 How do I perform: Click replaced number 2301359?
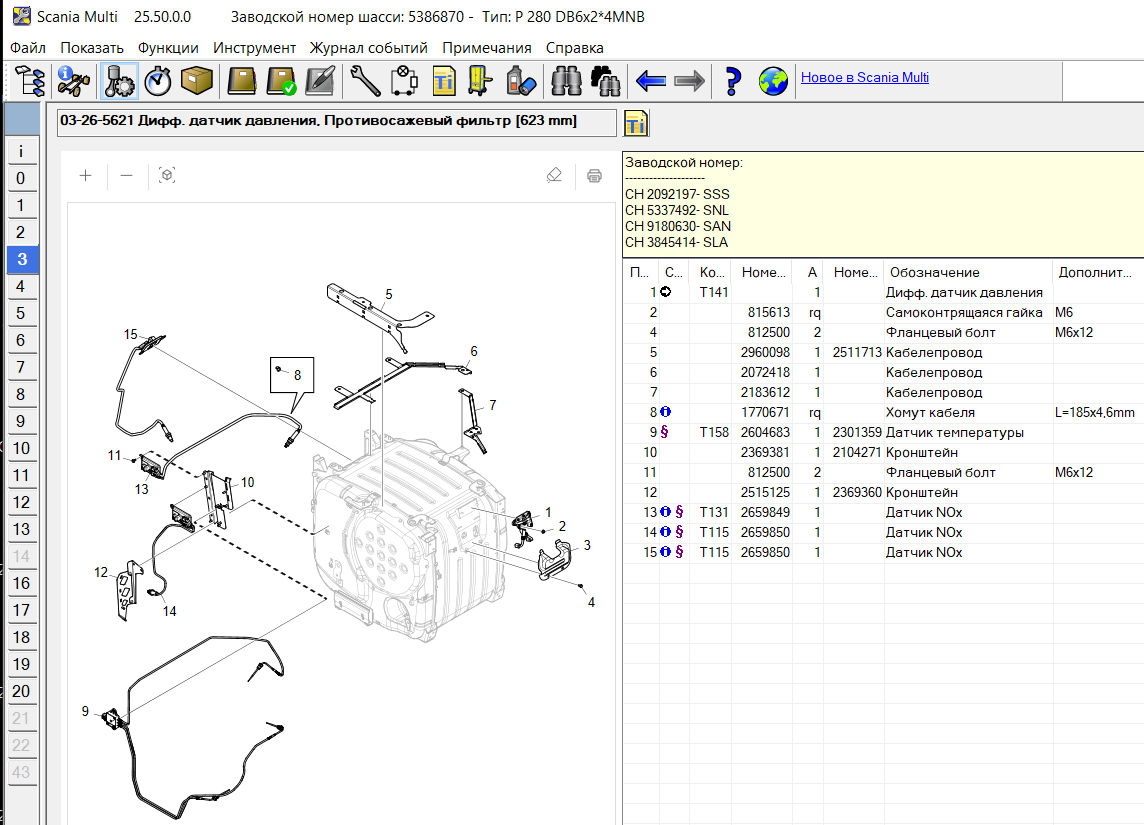pos(857,432)
